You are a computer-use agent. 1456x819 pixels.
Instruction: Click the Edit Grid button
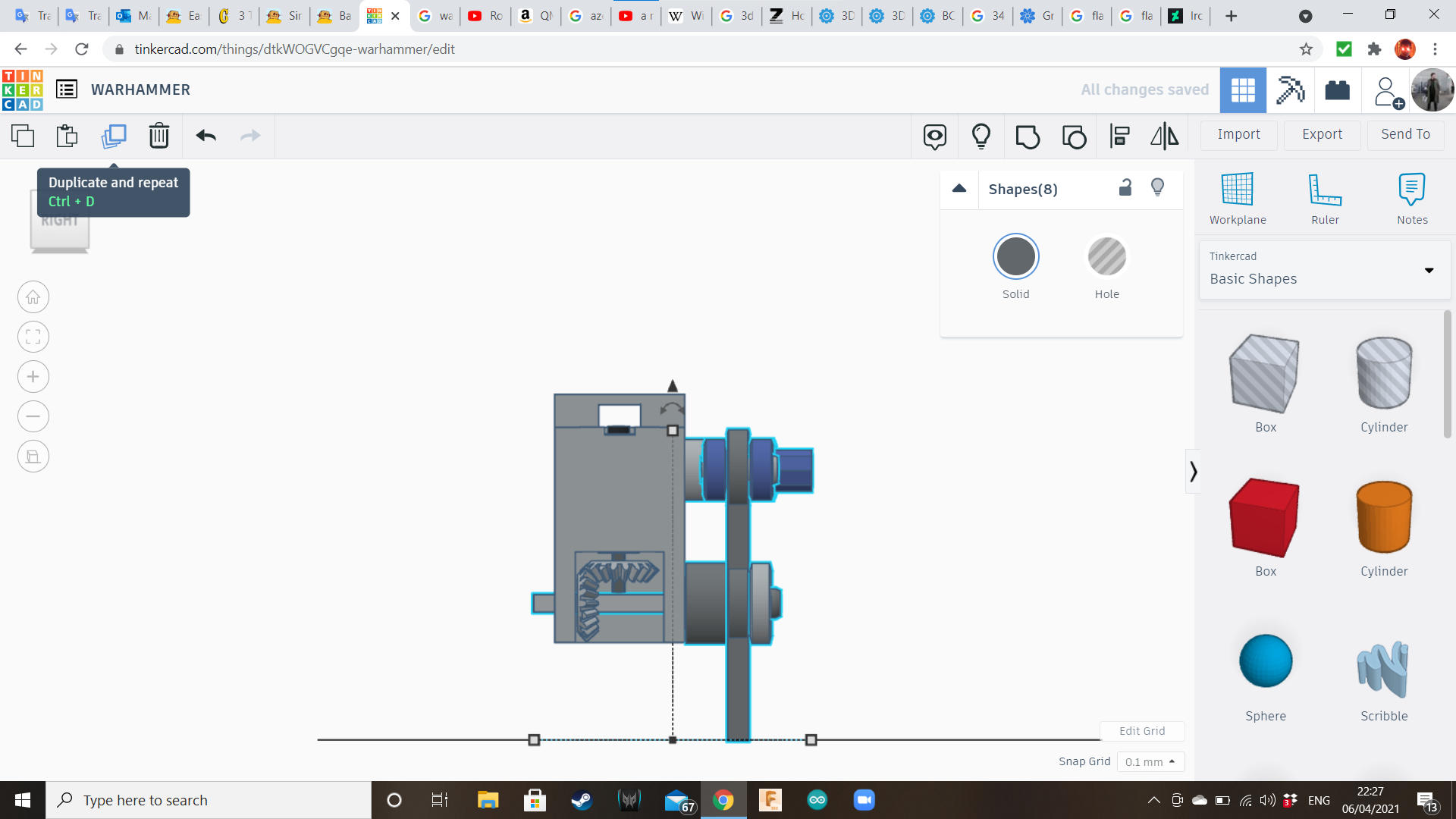click(1141, 731)
